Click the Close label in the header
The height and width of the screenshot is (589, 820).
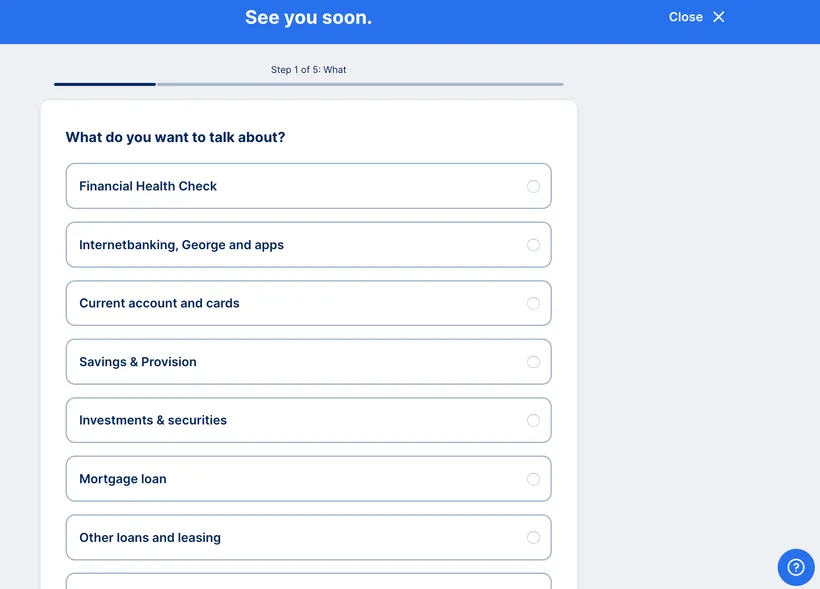685,16
